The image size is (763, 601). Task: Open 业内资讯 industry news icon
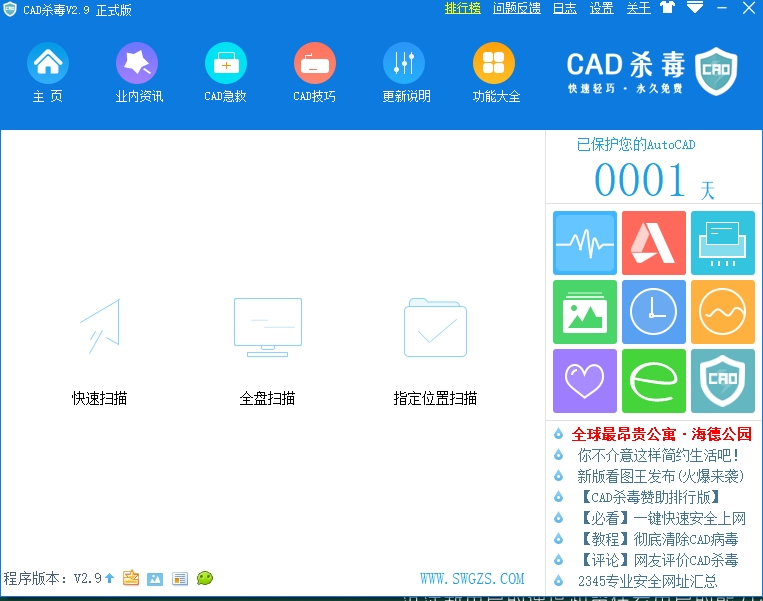click(137, 63)
